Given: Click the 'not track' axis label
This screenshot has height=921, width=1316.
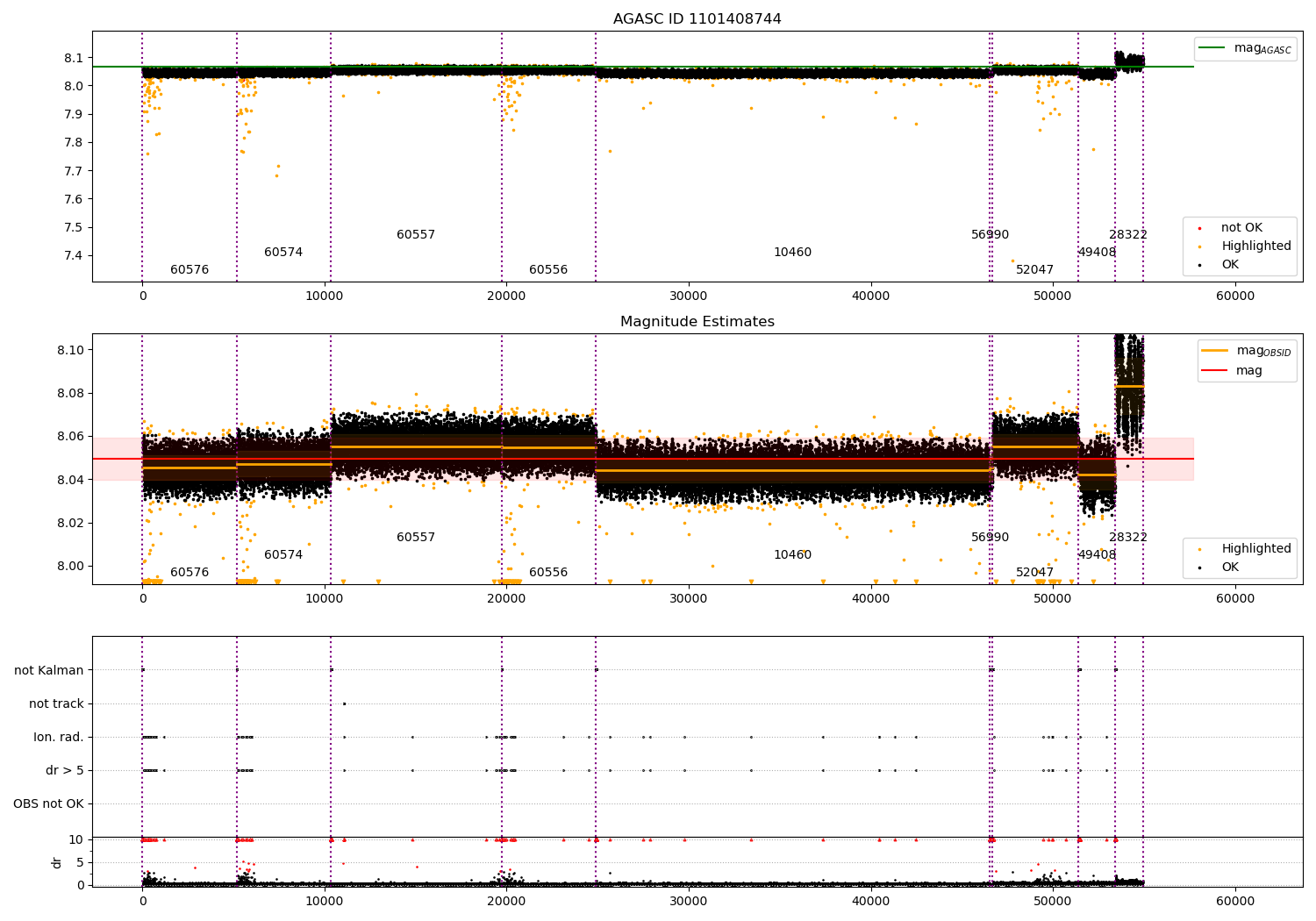Looking at the screenshot, I should pos(56,704).
